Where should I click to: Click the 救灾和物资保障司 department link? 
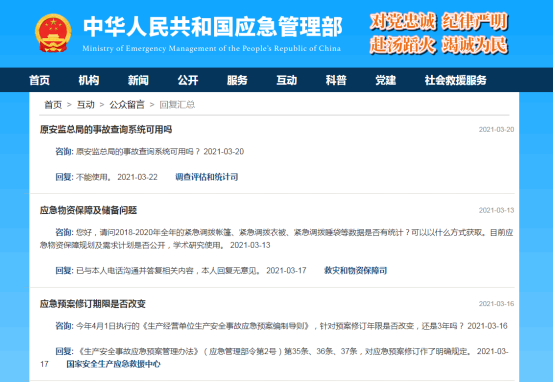[x=355, y=271]
